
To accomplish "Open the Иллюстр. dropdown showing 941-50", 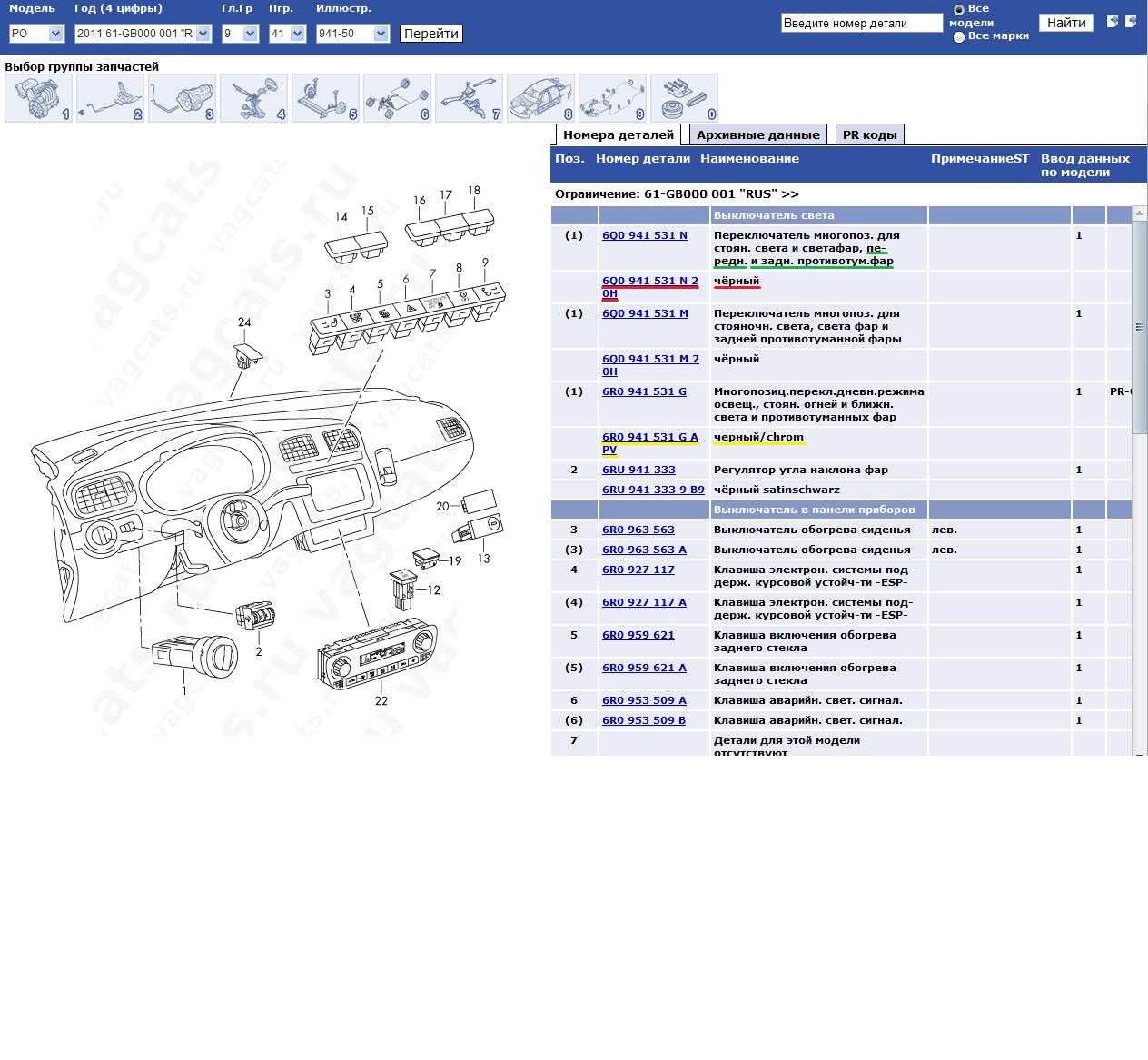I will [x=352, y=34].
